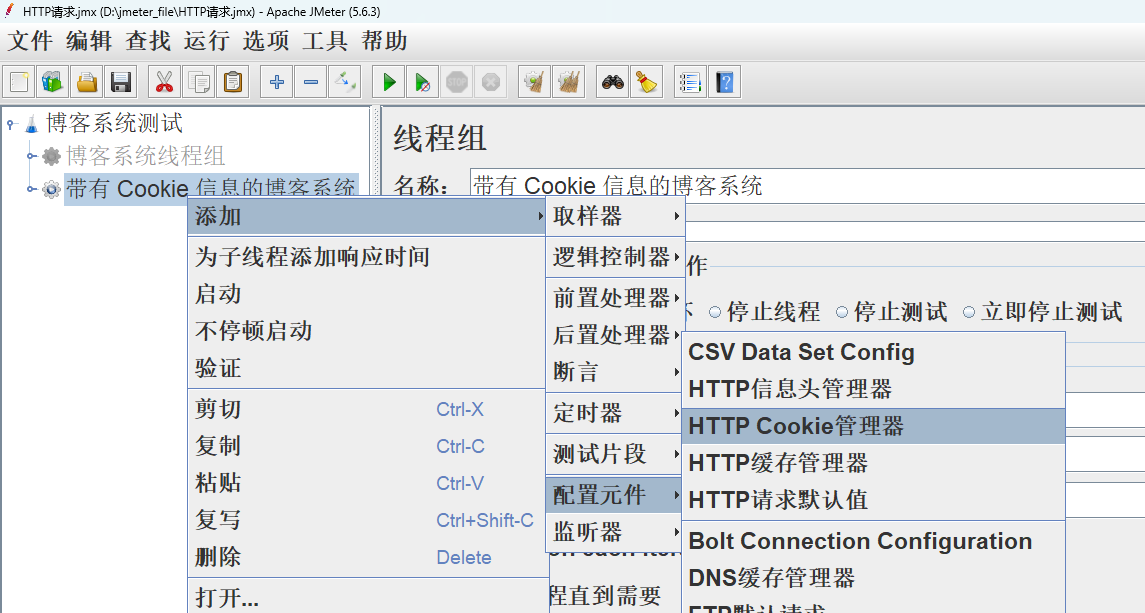Open the 后置处理器 submenu
Image resolution: width=1145 pixels, height=613 pixels.
pyautogui.click(x=616, y=335)
